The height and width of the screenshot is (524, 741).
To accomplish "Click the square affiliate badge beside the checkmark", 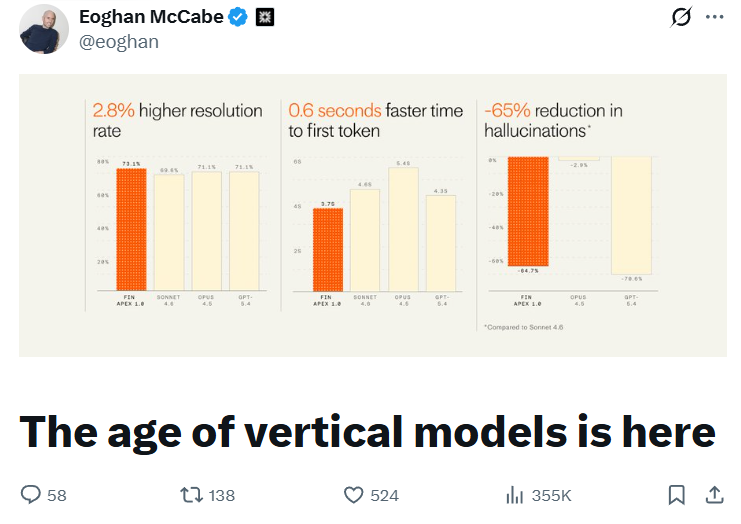I will pos(265,17).
